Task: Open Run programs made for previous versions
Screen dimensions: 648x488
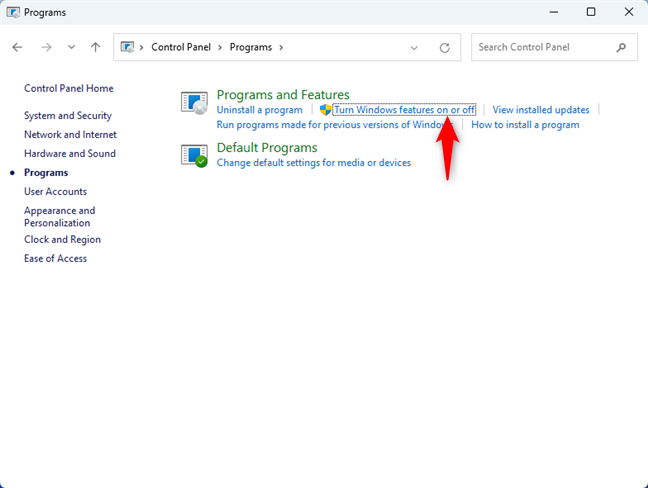Action: click(x=335, y=125)
